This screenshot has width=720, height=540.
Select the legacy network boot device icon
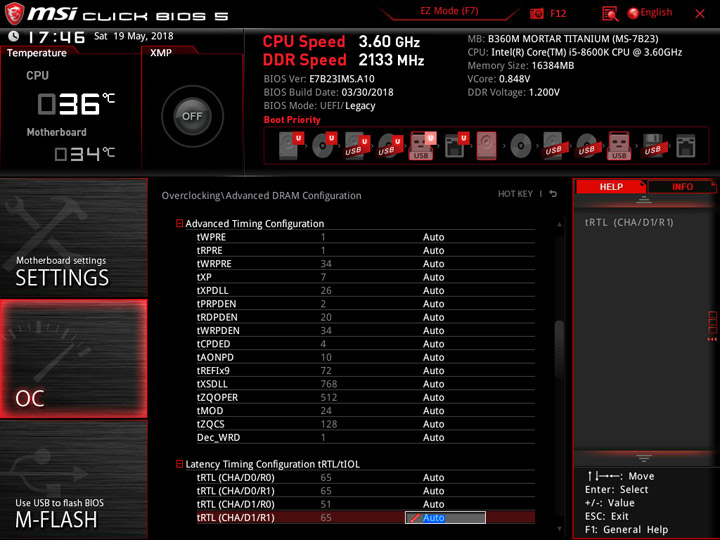pos(686,146)
